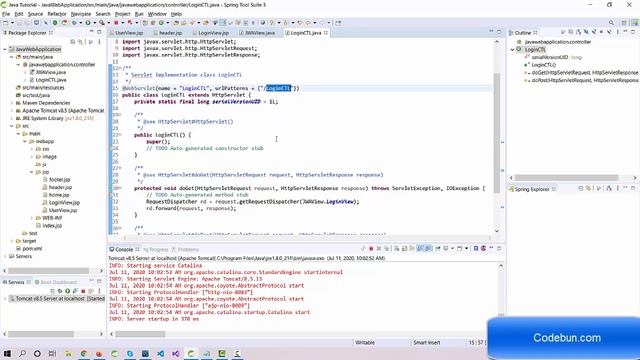Click the toolbar search magnifier (Quick Access)

tap(611, 23)
